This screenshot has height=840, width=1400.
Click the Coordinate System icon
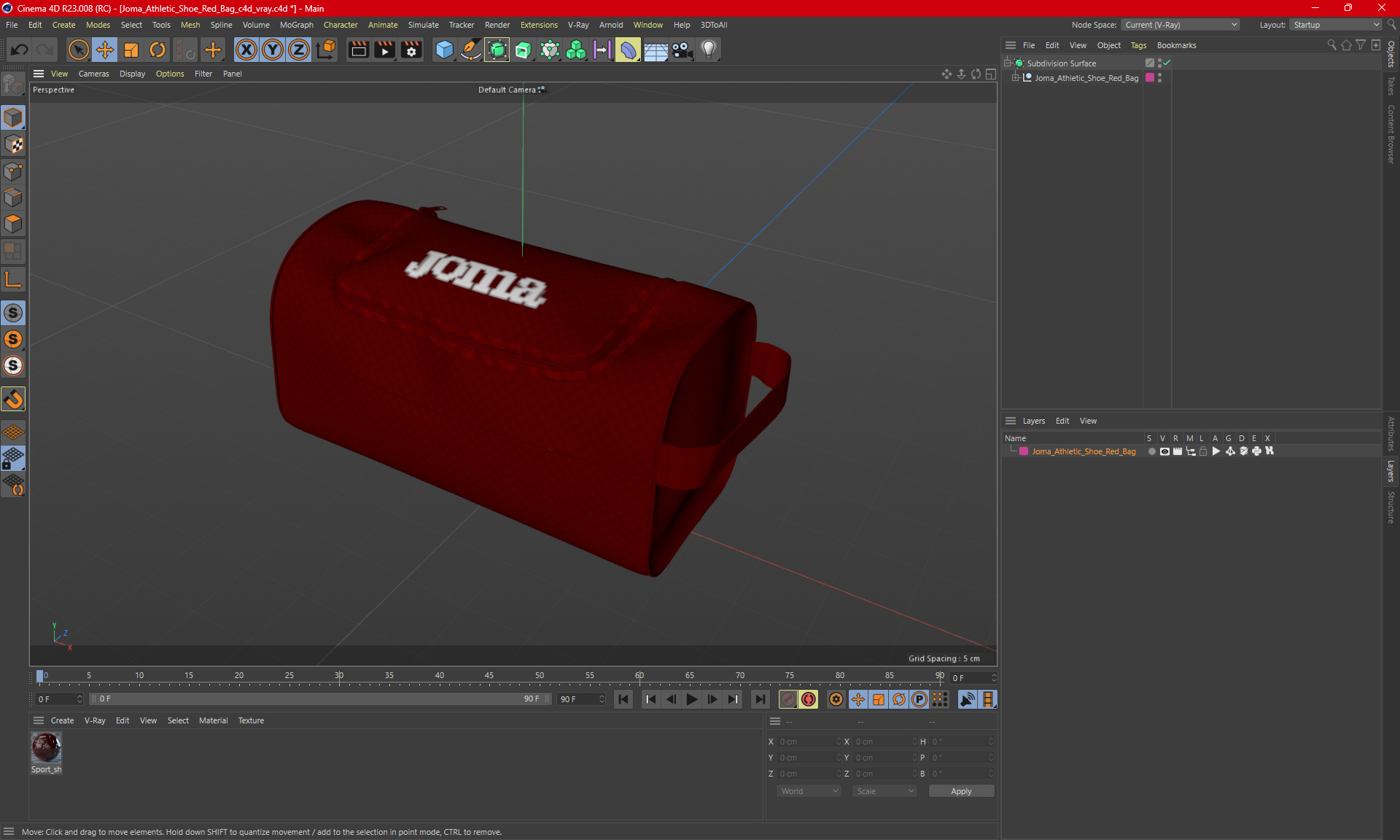[x=326, y=50]
